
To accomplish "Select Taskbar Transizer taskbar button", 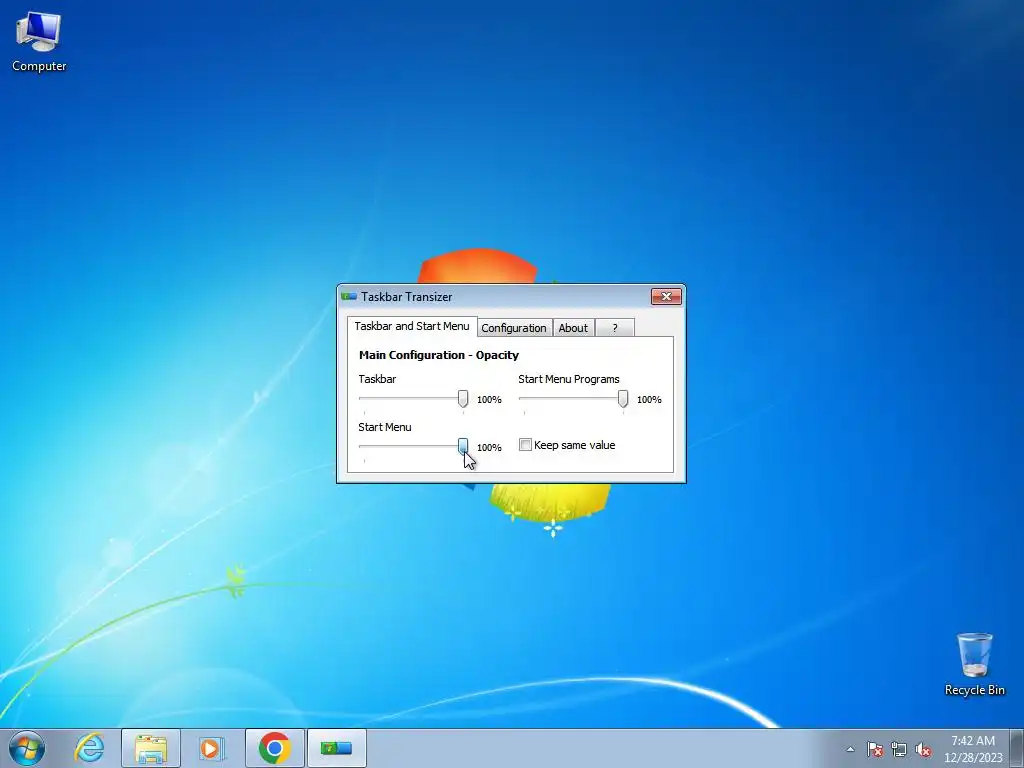I will point(336,748).
